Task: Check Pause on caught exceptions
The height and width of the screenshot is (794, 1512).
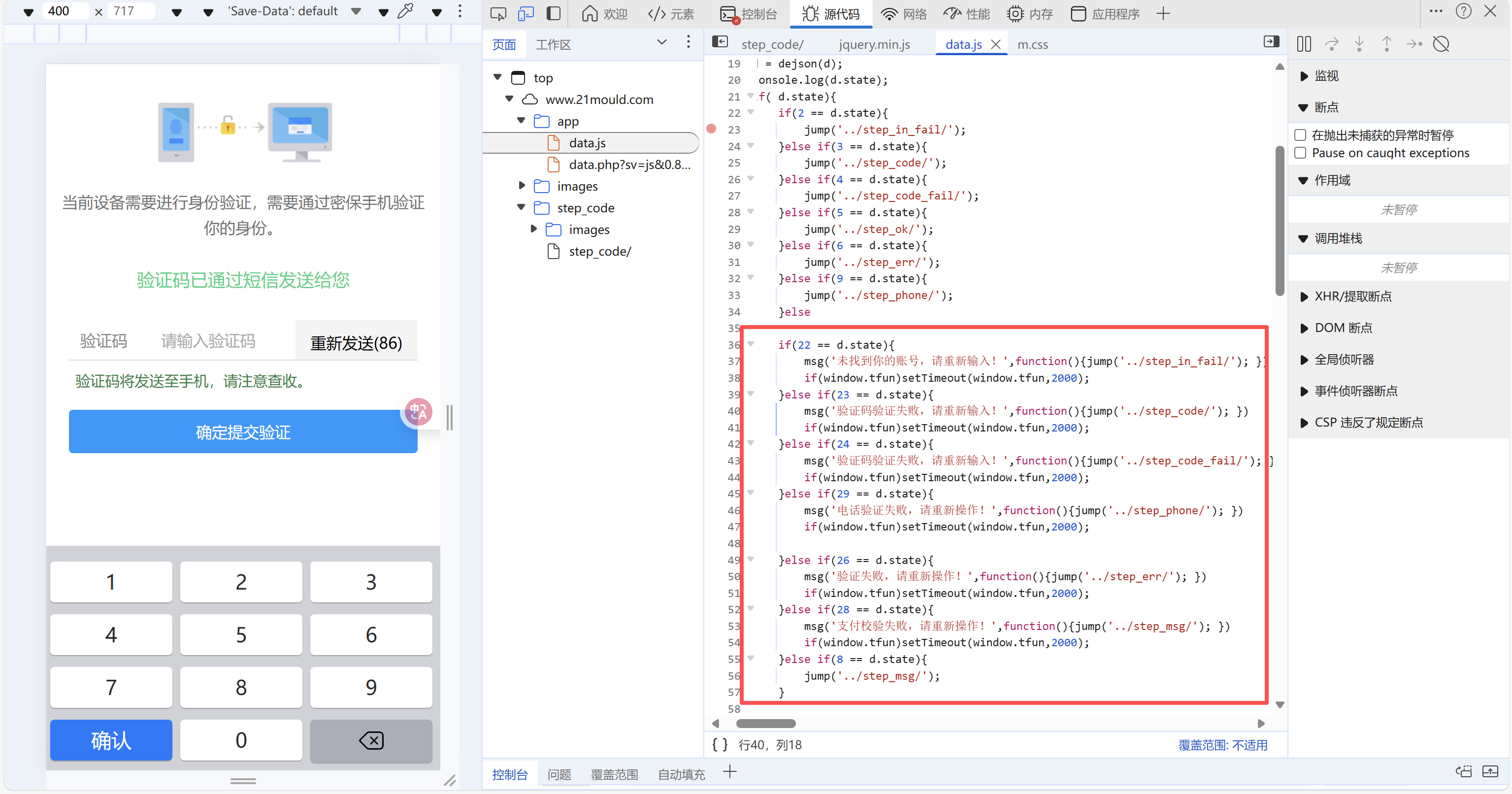Action: [1301, 153]
